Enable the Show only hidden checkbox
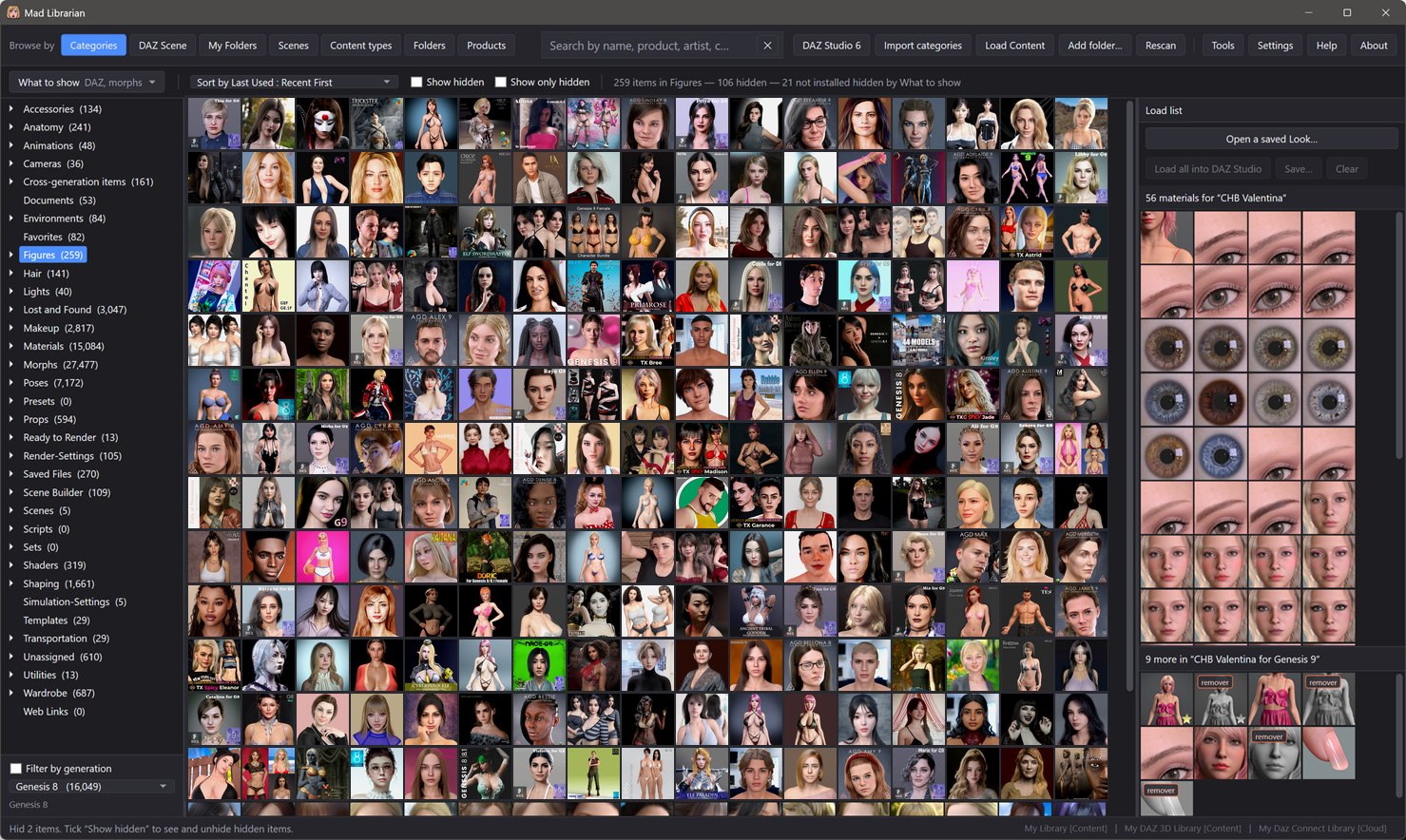The image size is (1406, 840). coord(500,83)
